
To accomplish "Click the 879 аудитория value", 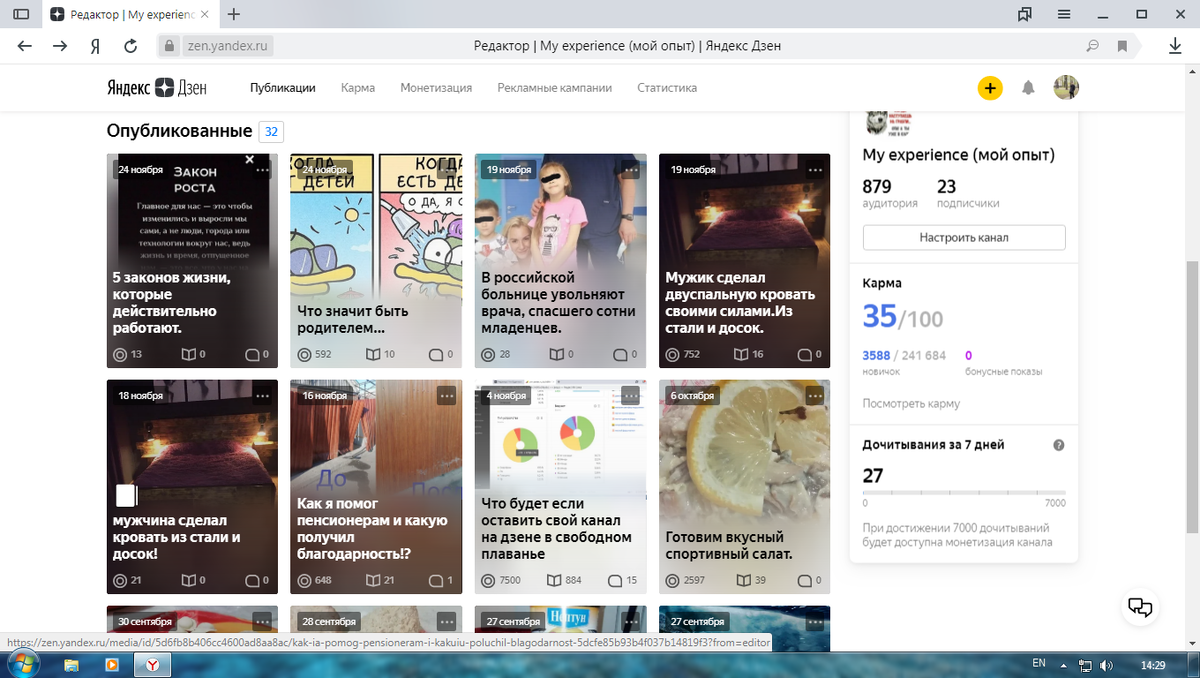I will [877, 186].
